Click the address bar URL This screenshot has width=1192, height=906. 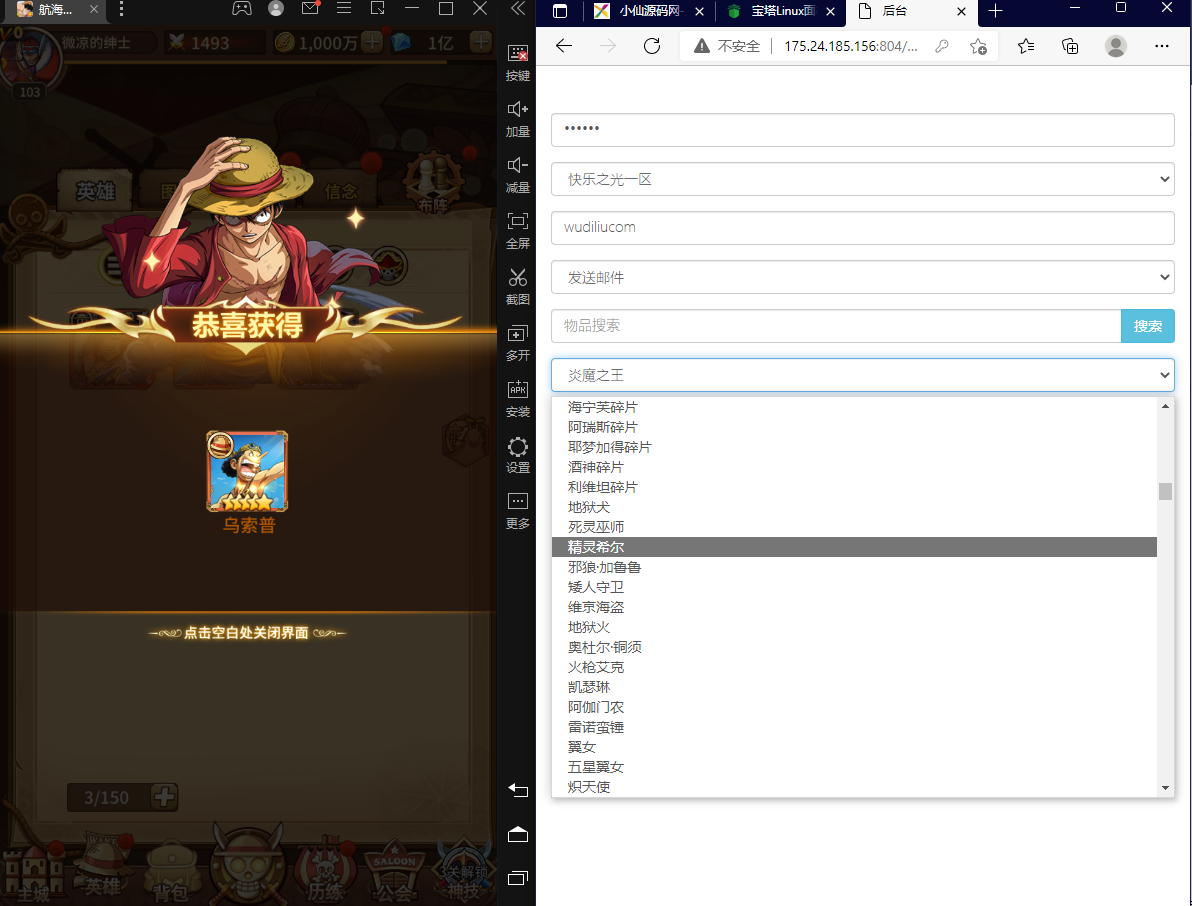[850, 46]
